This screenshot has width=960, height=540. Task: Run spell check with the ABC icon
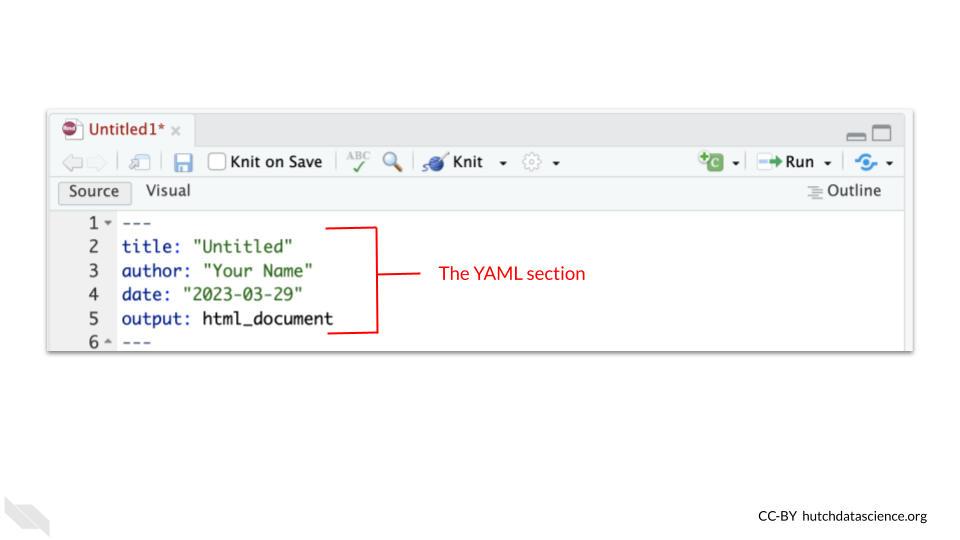pyautogui.click(x=358, y=162)
